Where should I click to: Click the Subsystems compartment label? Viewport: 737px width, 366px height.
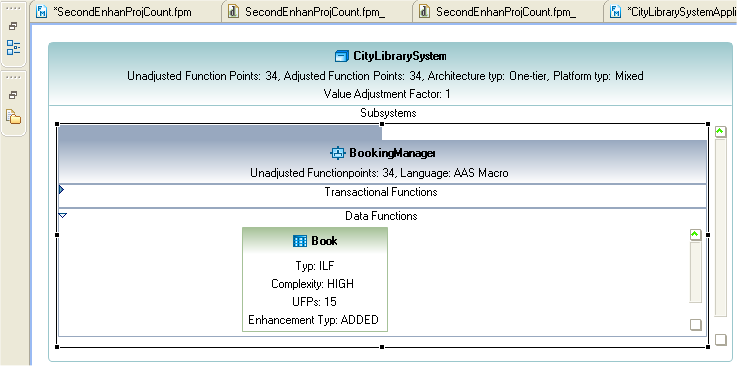click(388, 113)
